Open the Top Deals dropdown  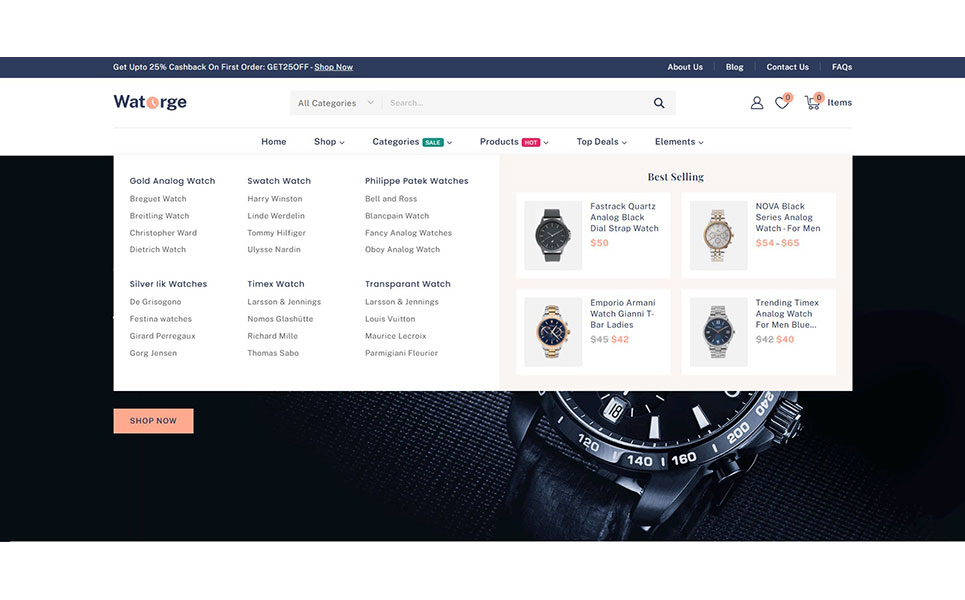pyautogui.click(x=601, y=142)
